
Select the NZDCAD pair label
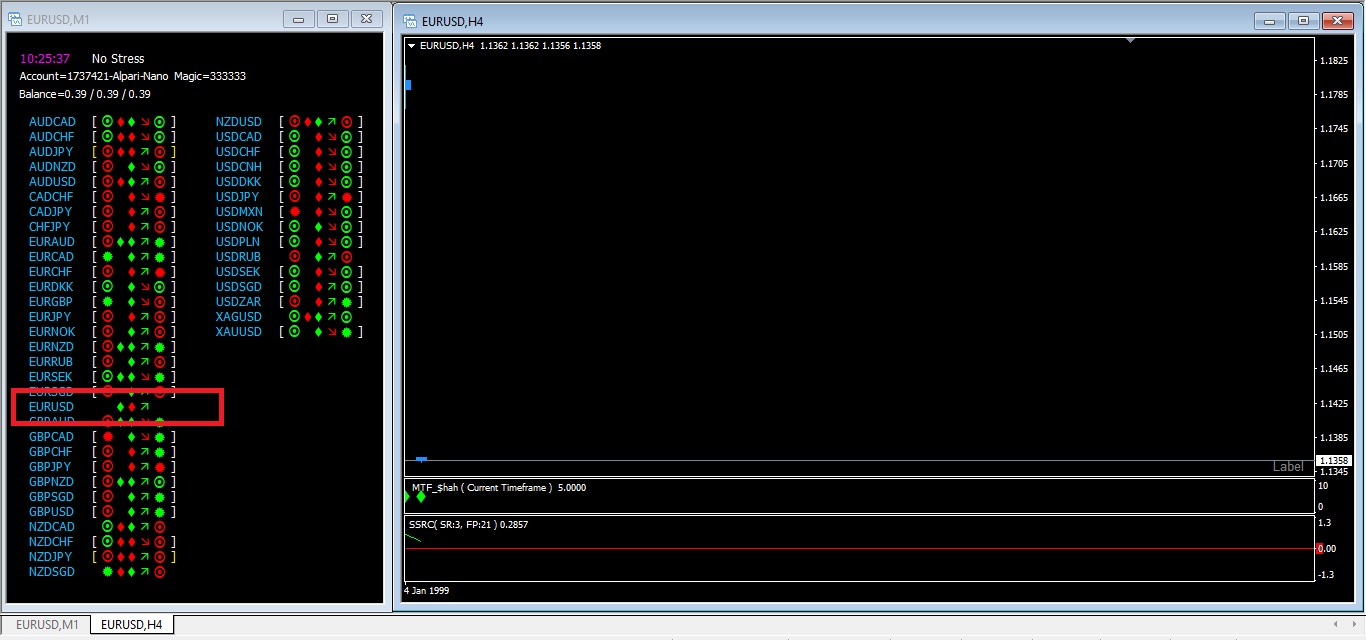pos(52,527)
